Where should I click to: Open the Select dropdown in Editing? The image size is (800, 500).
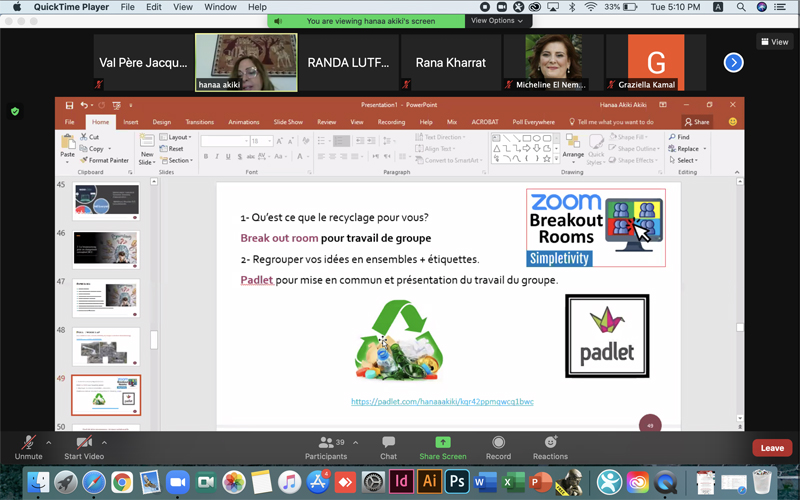pos(684,160)
